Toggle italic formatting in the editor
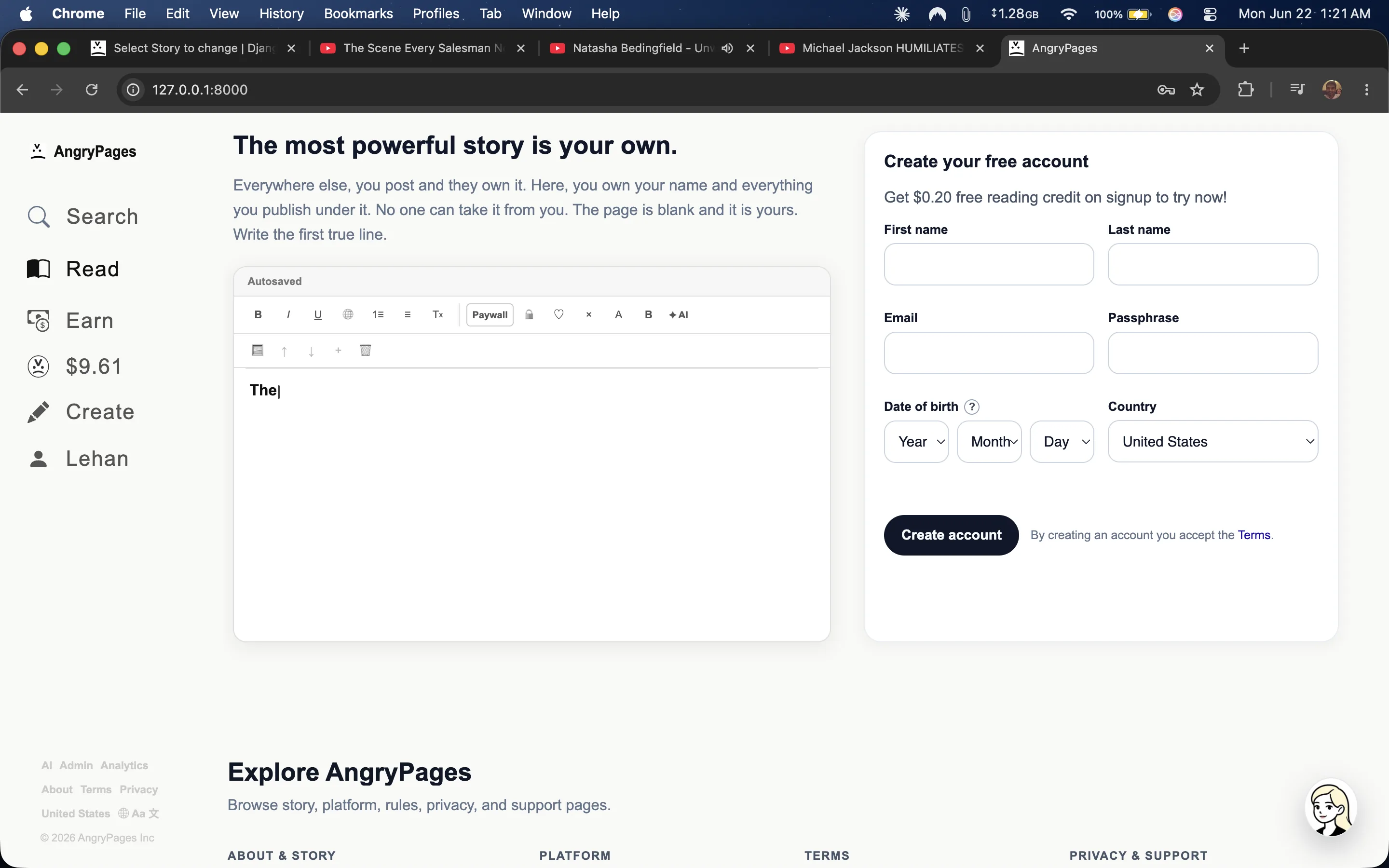This screenshot has width=1389, height=868. pyautogui.click(x=288, y=314)
